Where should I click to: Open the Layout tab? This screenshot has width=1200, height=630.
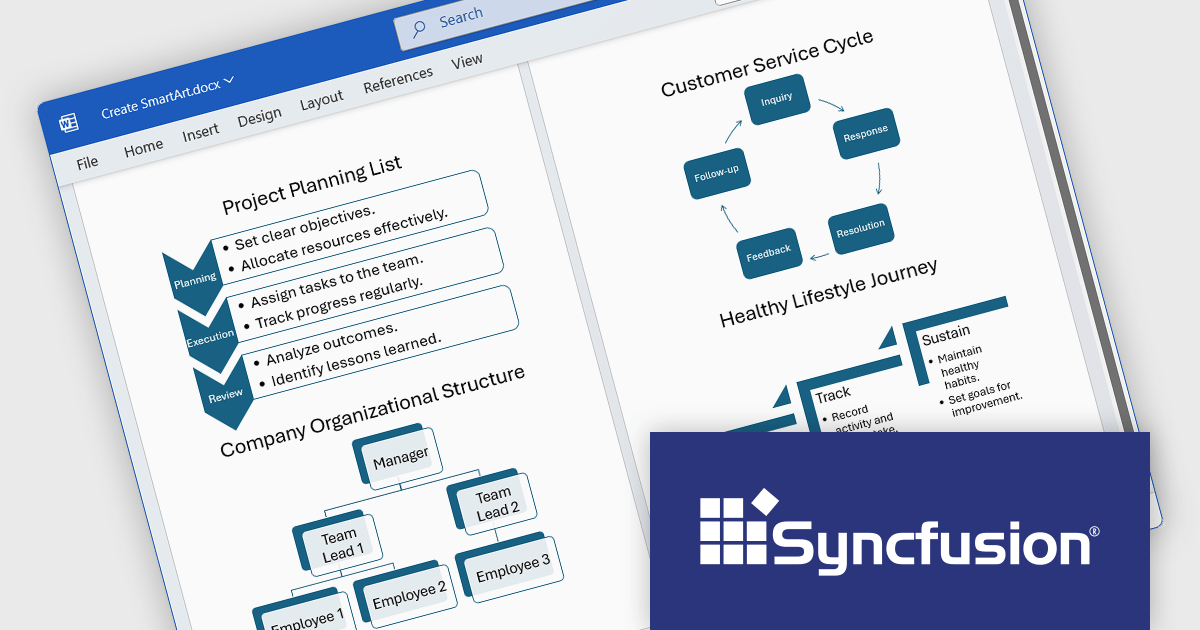[321, 100]
